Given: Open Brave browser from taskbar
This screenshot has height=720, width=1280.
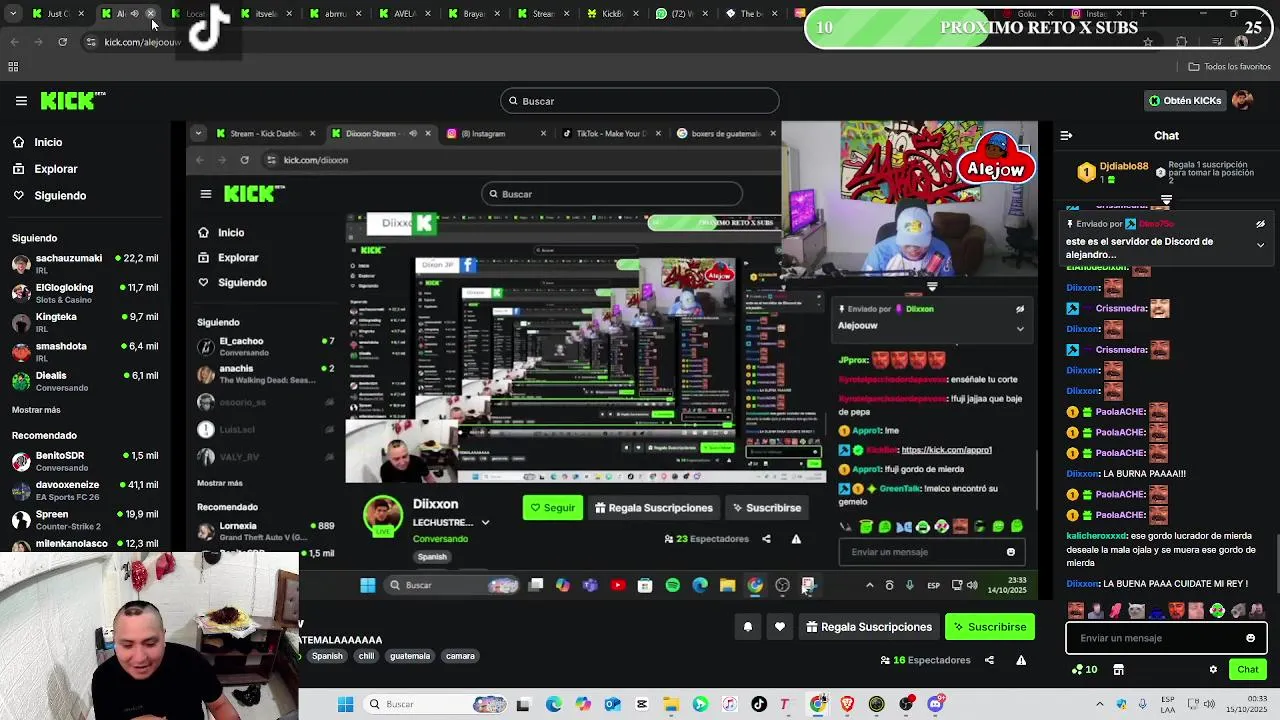Looking at the screenshot, I should point(847,704).
